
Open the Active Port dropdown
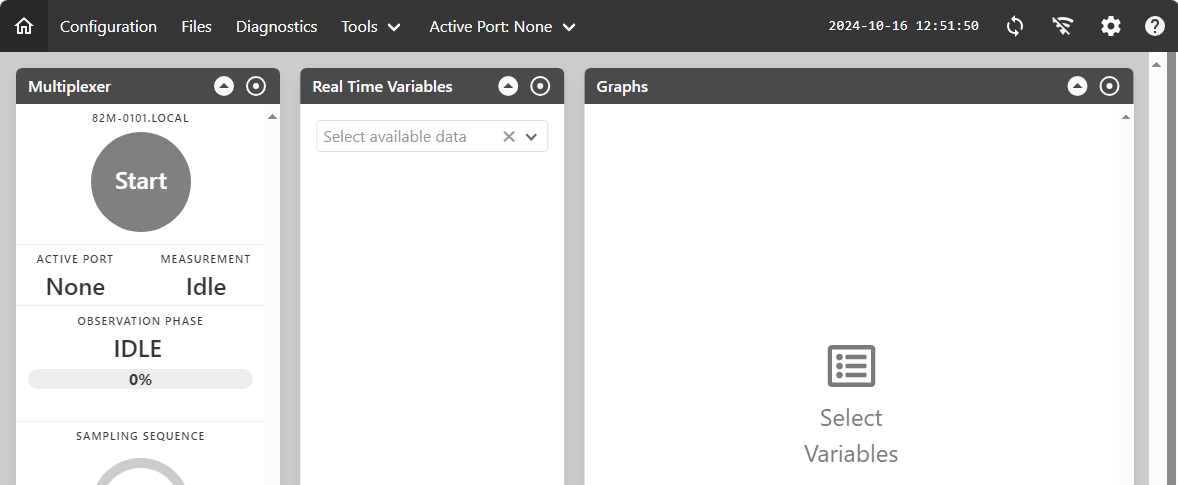(502, 27)
